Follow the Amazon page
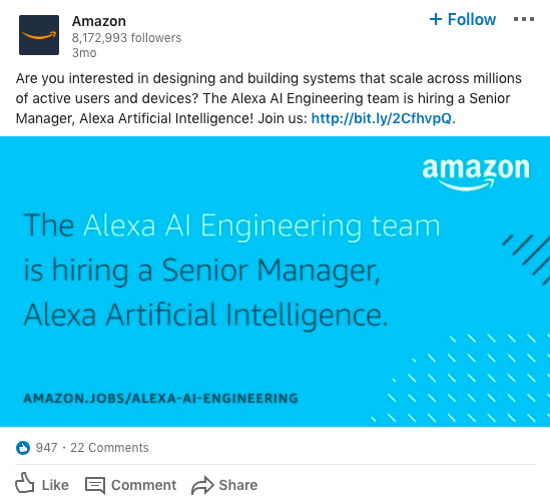 463,19
